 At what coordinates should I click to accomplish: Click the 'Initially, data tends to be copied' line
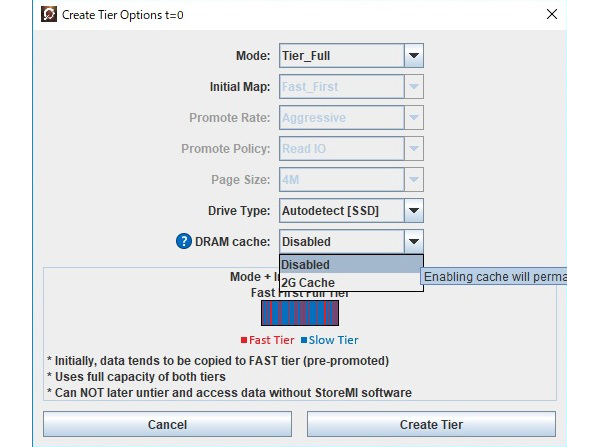click(x=218, y=361)
